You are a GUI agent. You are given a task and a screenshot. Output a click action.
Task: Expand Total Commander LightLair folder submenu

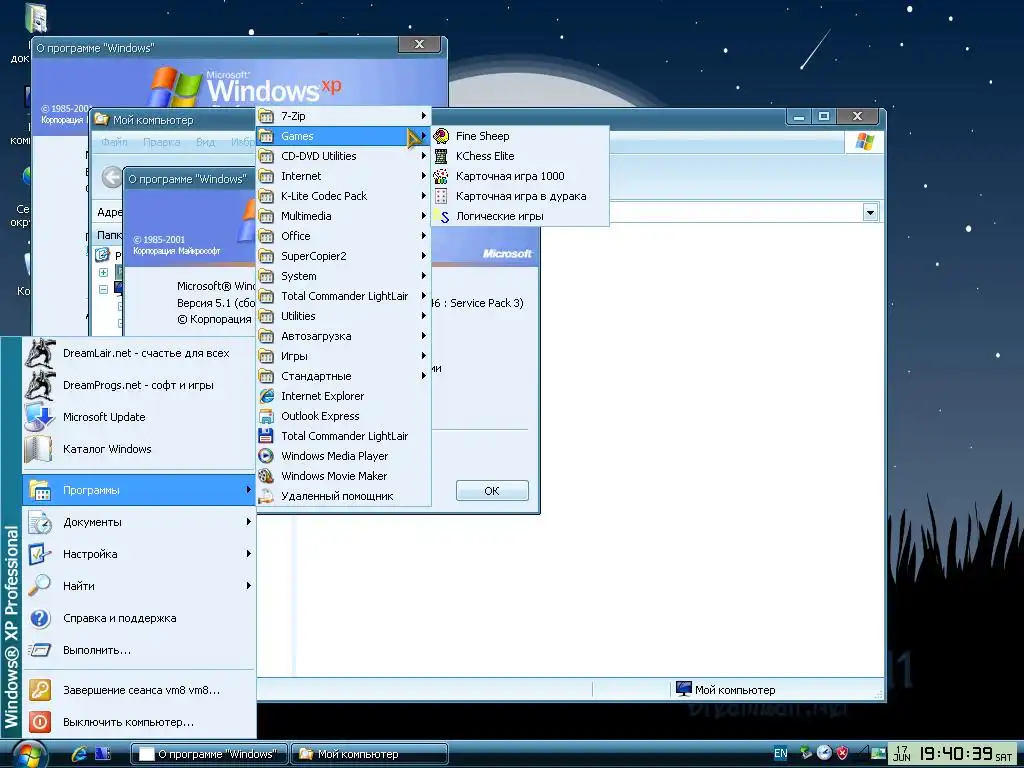tap(344, 296)
